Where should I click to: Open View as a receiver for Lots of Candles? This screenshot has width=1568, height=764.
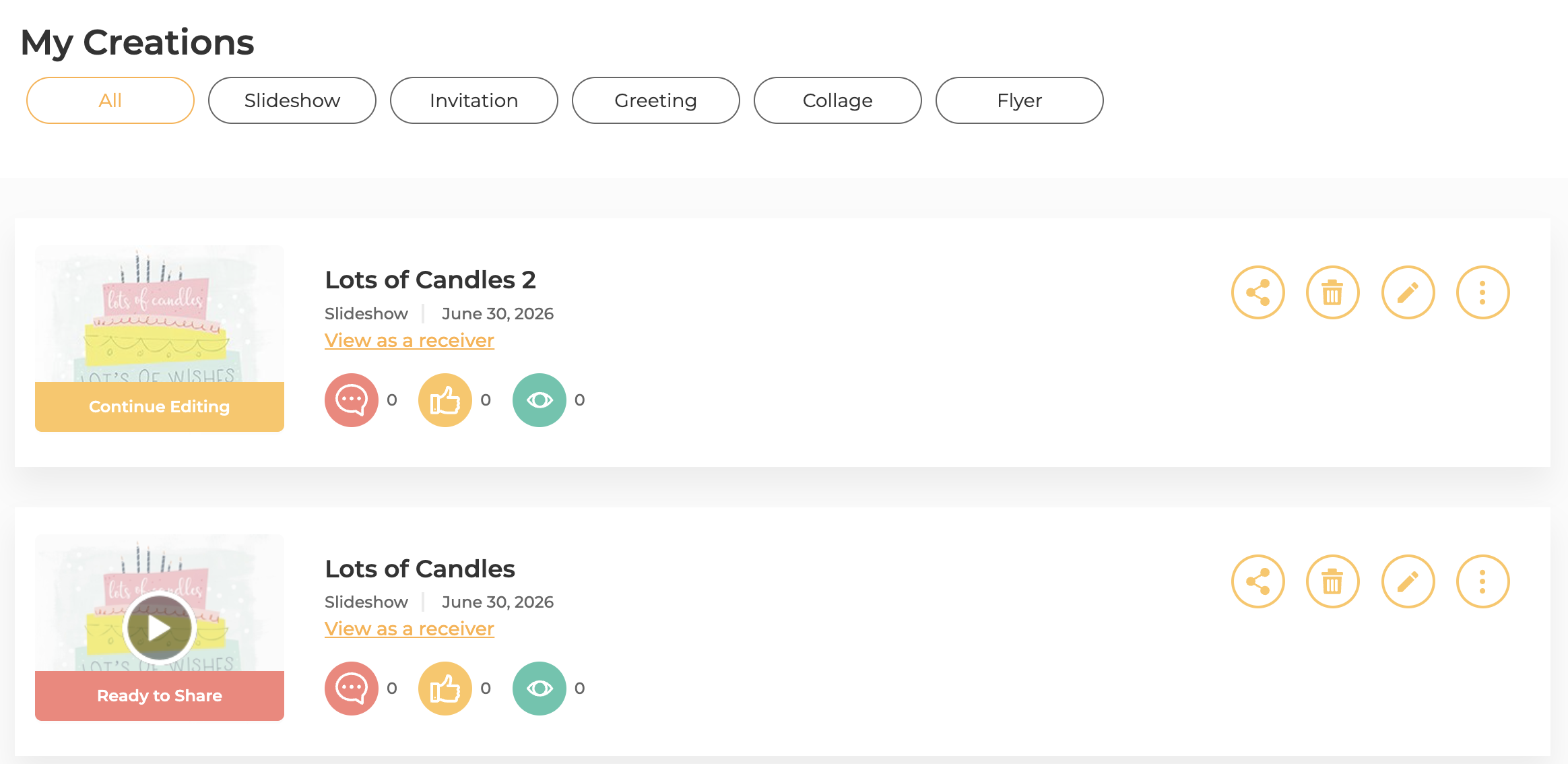[410, 629]
